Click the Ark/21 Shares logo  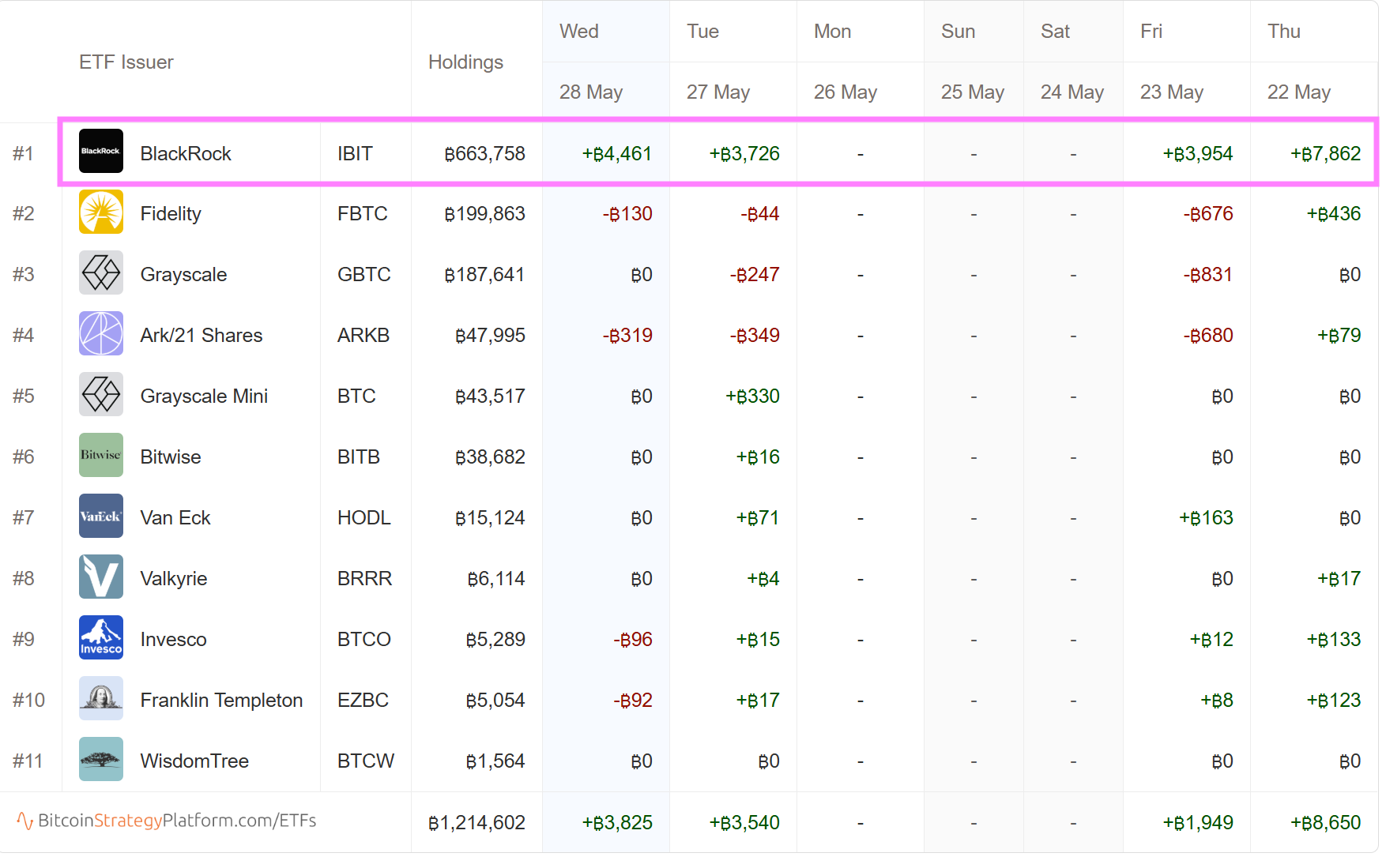[x=101, y=333]
